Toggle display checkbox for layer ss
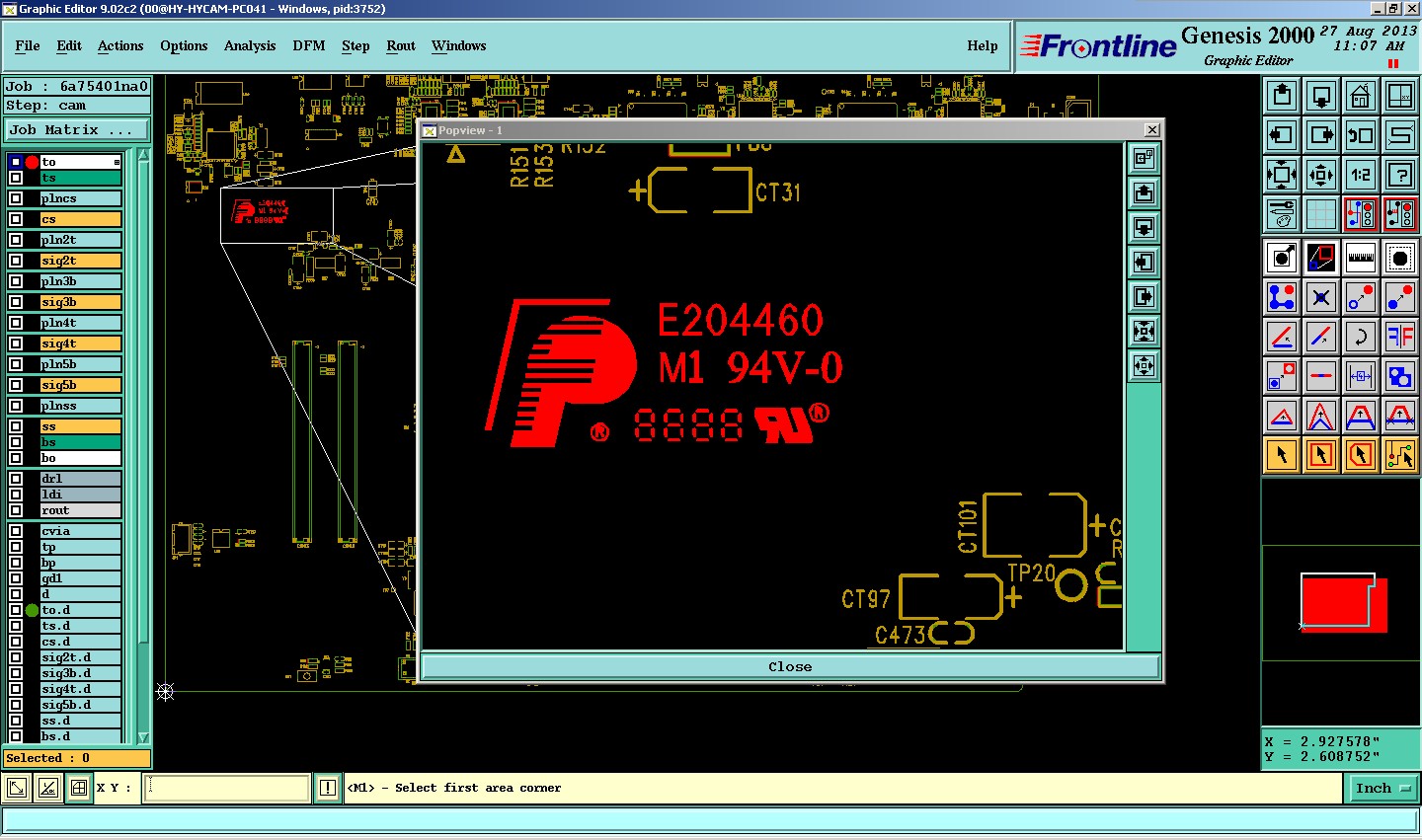The width and height of the screenshot is (1422, 840). pos(16,426)
